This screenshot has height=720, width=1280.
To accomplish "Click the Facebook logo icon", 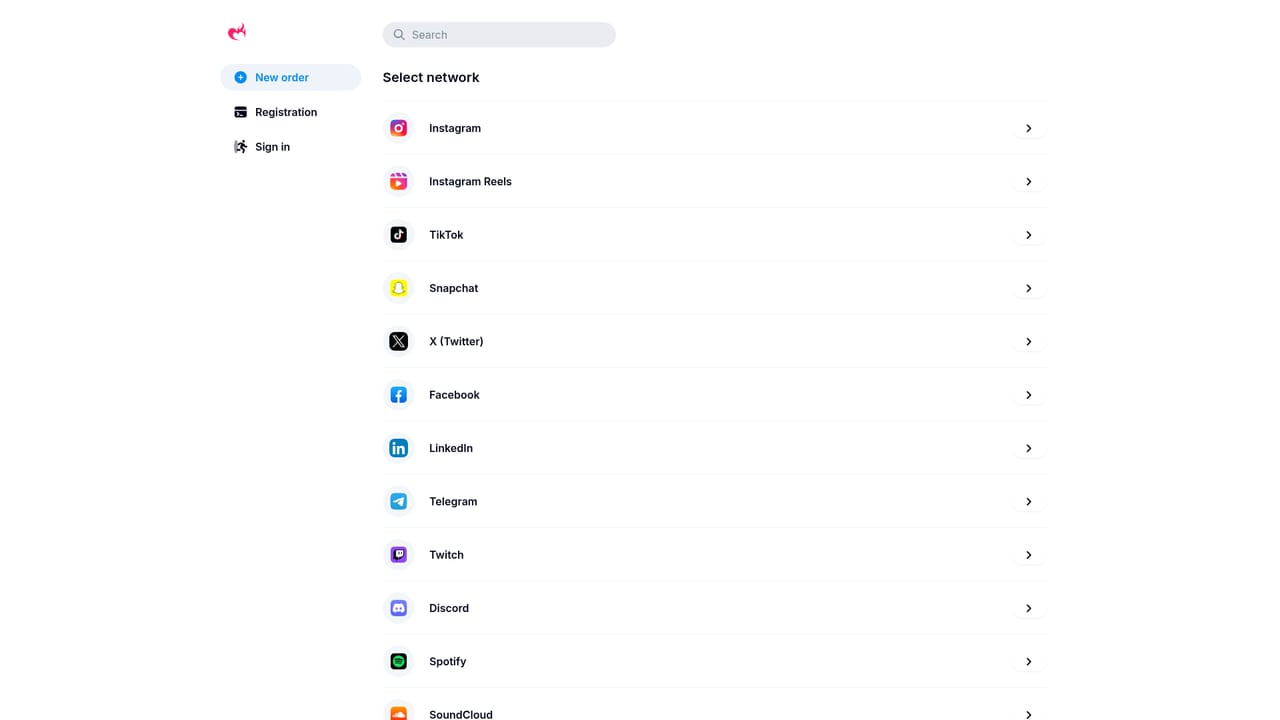I will [x=398, y=395].
